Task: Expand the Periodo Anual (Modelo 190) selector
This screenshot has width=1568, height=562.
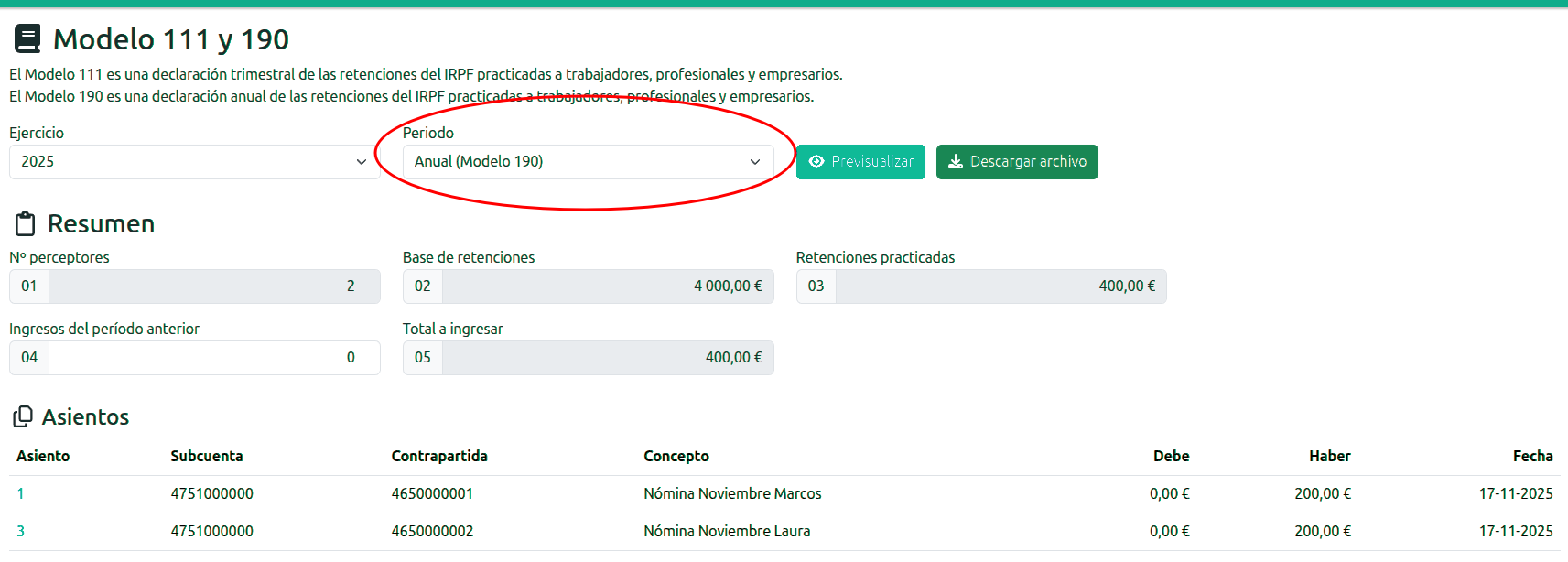Action: pyautogui.click(x=589, y=162)
